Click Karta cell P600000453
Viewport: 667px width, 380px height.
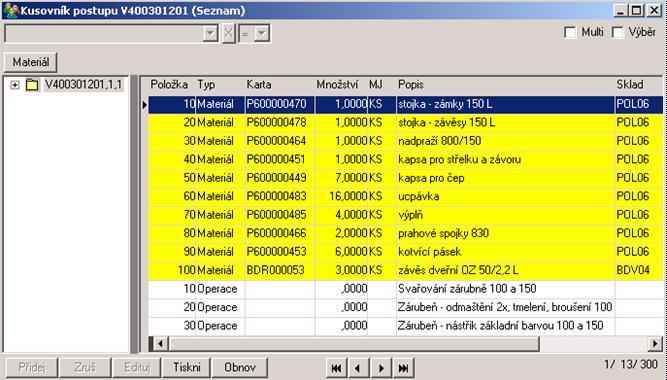tap(279, 252)
